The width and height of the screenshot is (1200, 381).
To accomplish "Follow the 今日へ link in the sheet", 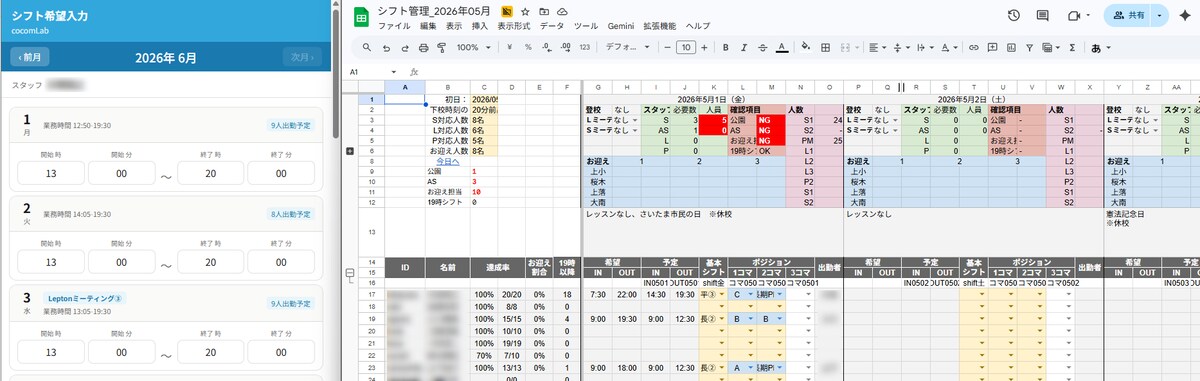I will [x=447, y=161].
